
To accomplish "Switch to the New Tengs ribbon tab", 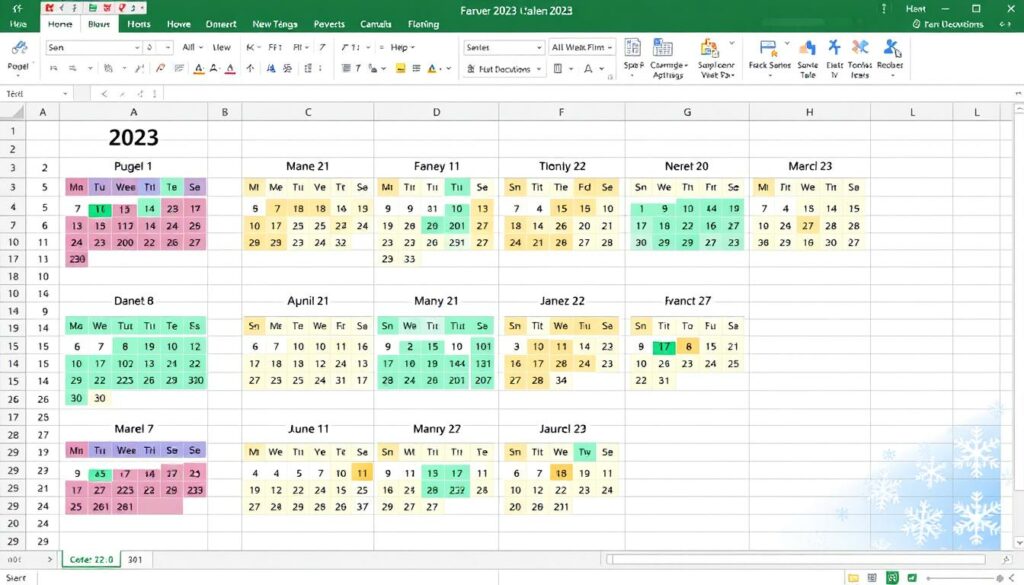I will pyautogui.click(x=274, y=24).
